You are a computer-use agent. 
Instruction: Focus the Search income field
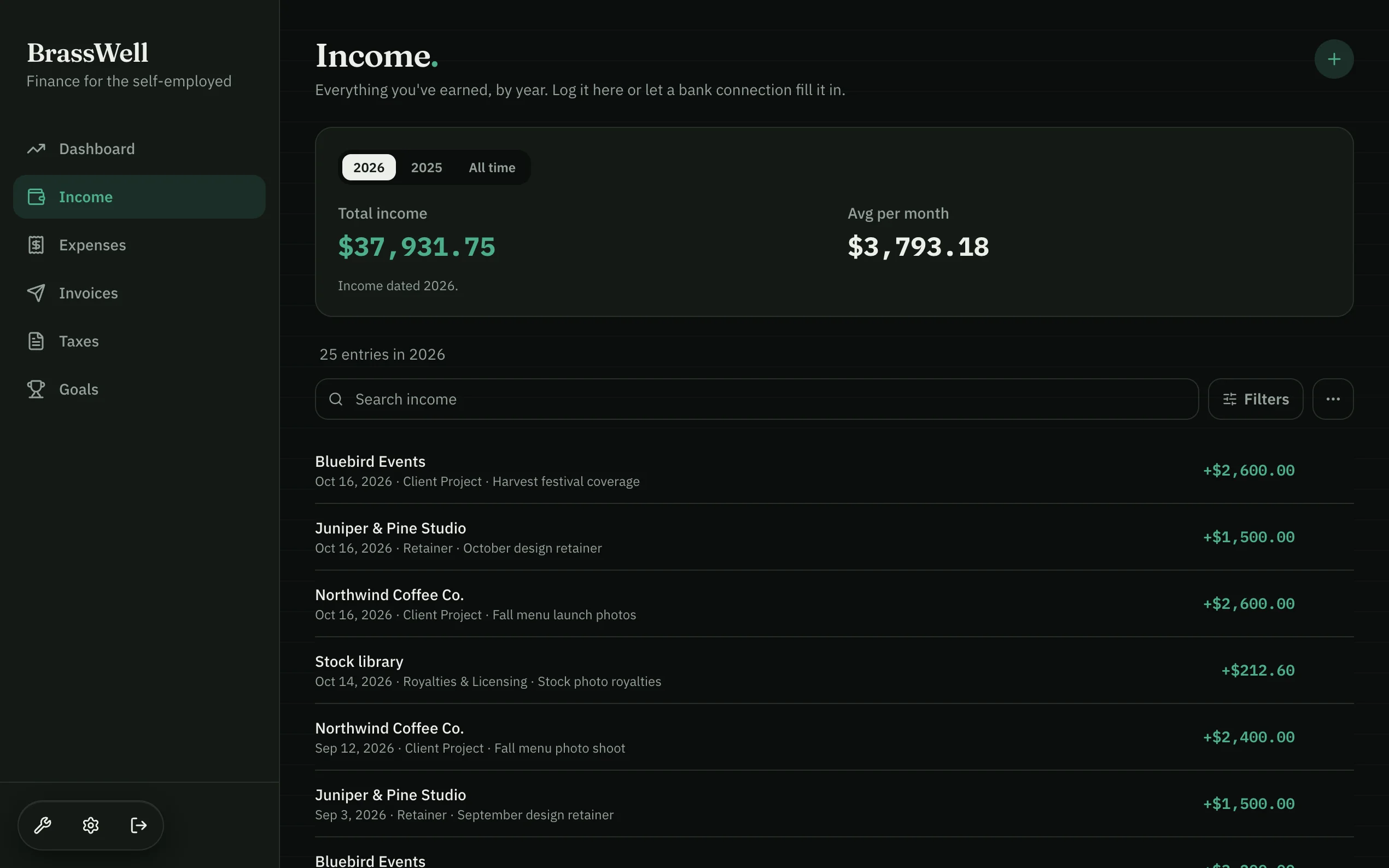(x=756, y=399)
